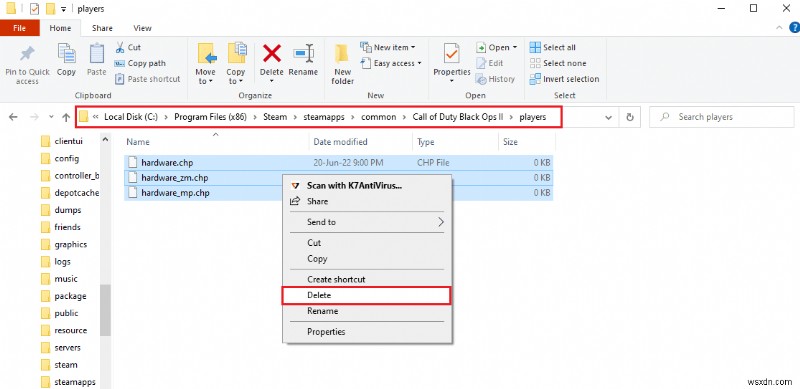Click Invert selection in ribbon
800x389 pixels.
pyautogui.click(x=564, y=79)
